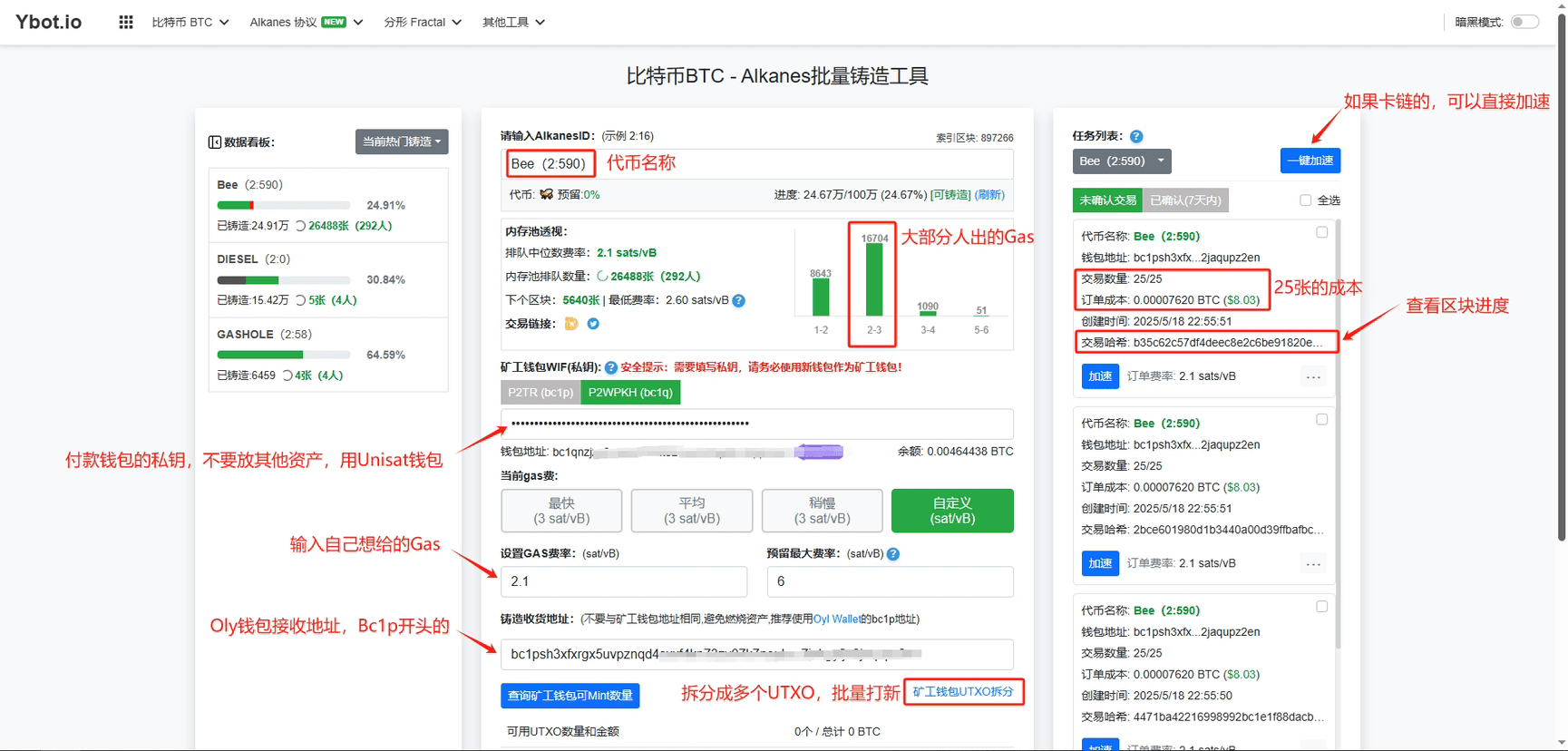Screen dimensions: 1568x751
Task: Click the bee token icon after 代币
Action: pos(546,194)
